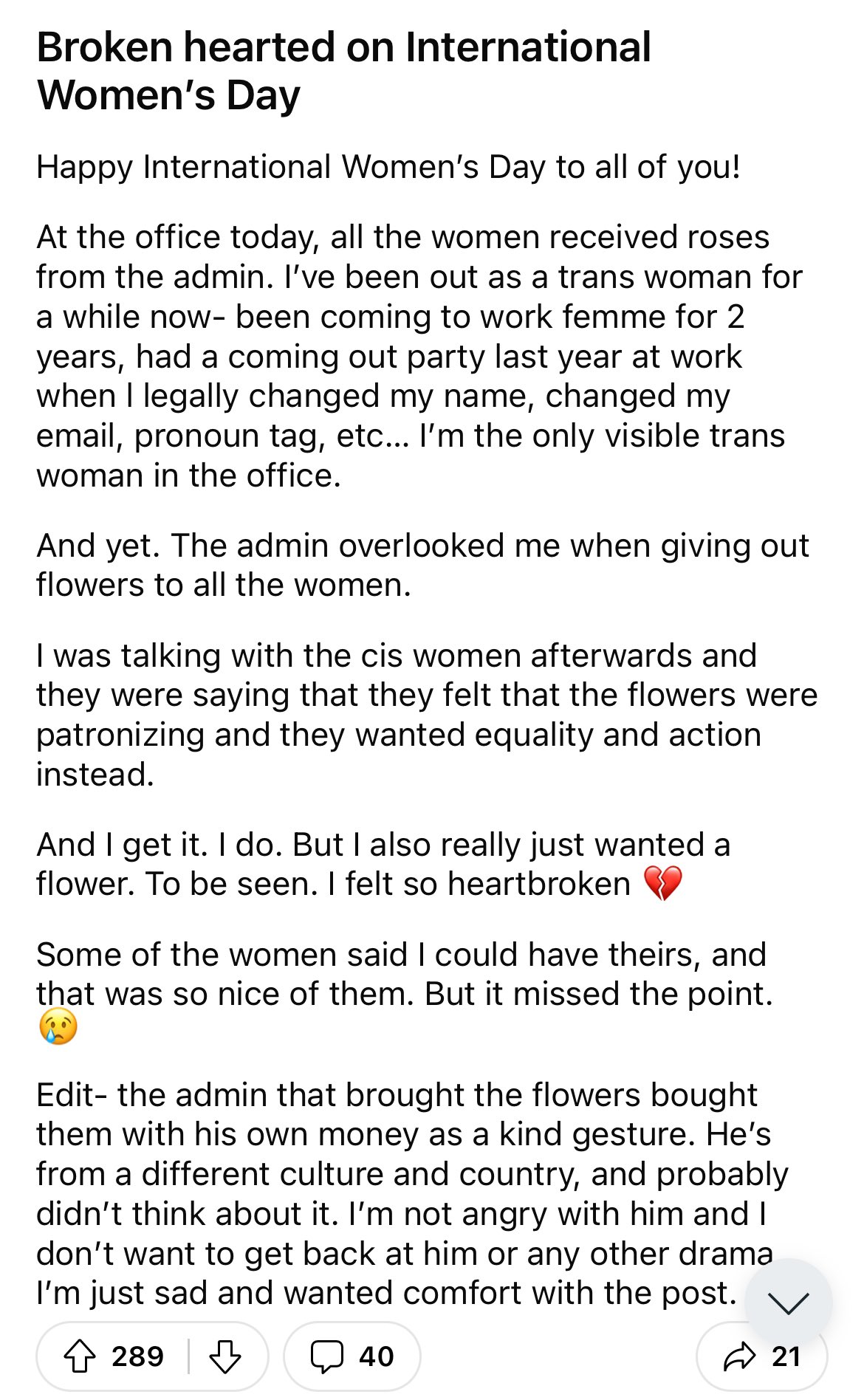The width and height of the screenshot is (864, 1400).
Task: Click the final line 'I'm just sad and wanted comfort'
Action: 387,1293
